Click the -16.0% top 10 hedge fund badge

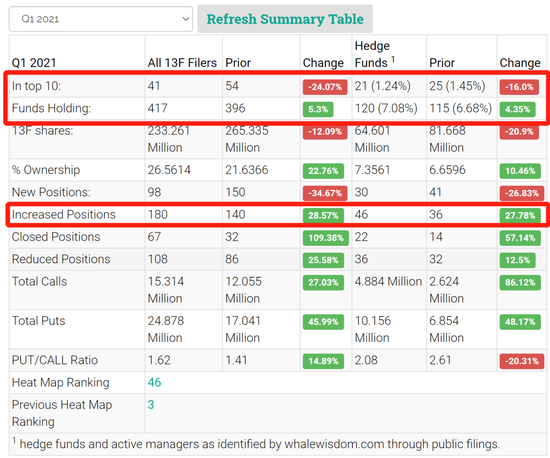tap(519, 87)
